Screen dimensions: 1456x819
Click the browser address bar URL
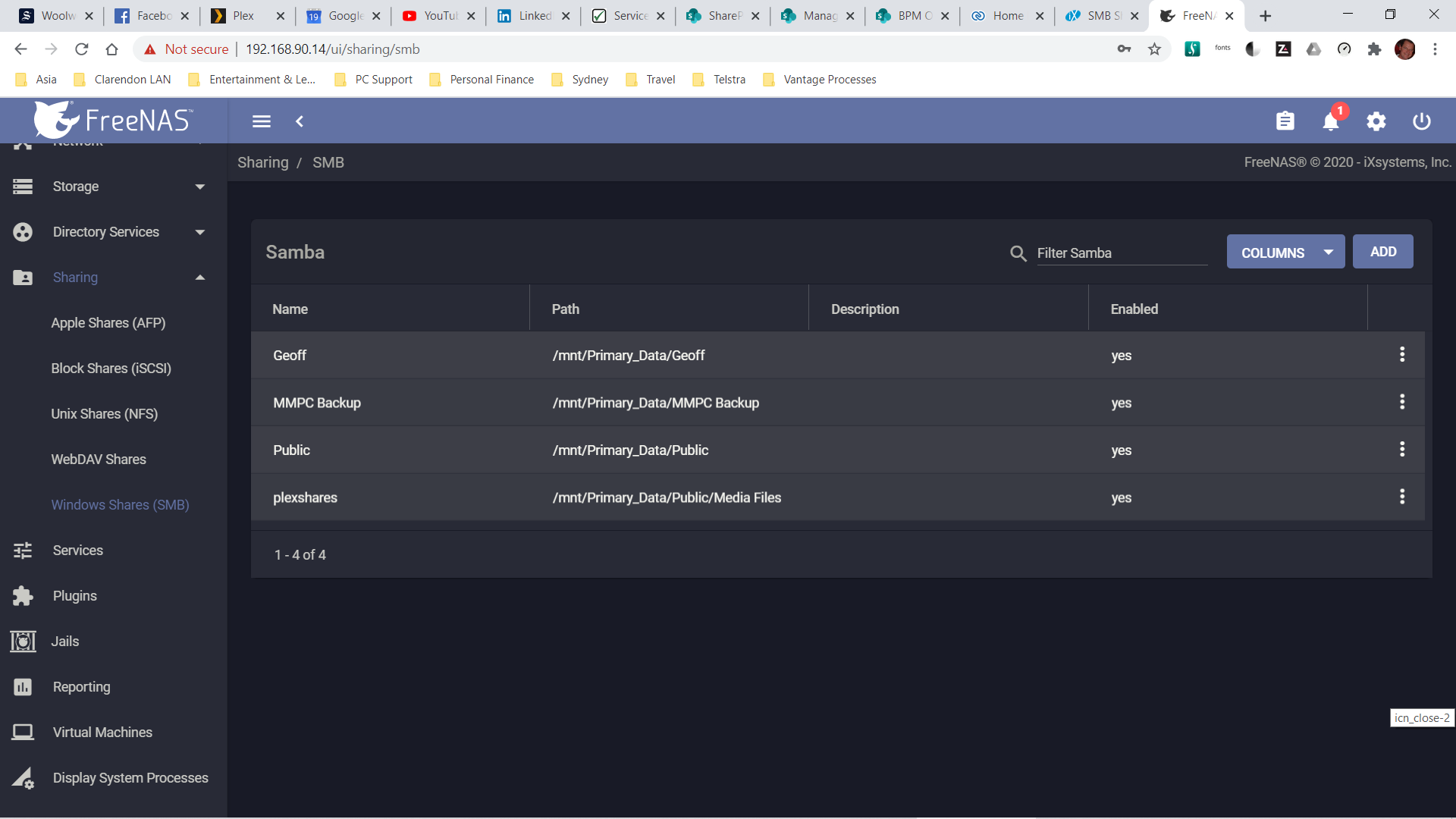click(332, 49)
